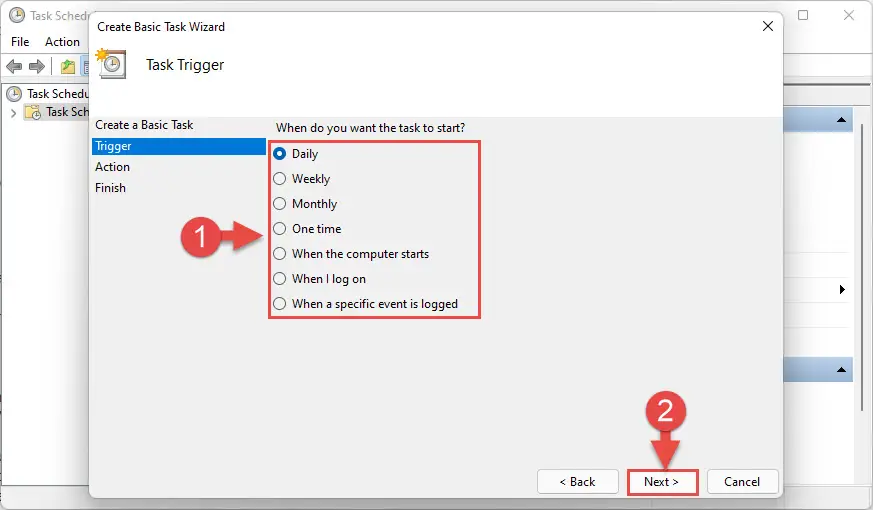This screenshot has height=510, width=873.
Task: Maximize the Task Scheduler window
Action: pyautogui.click(x=803, y=15)
